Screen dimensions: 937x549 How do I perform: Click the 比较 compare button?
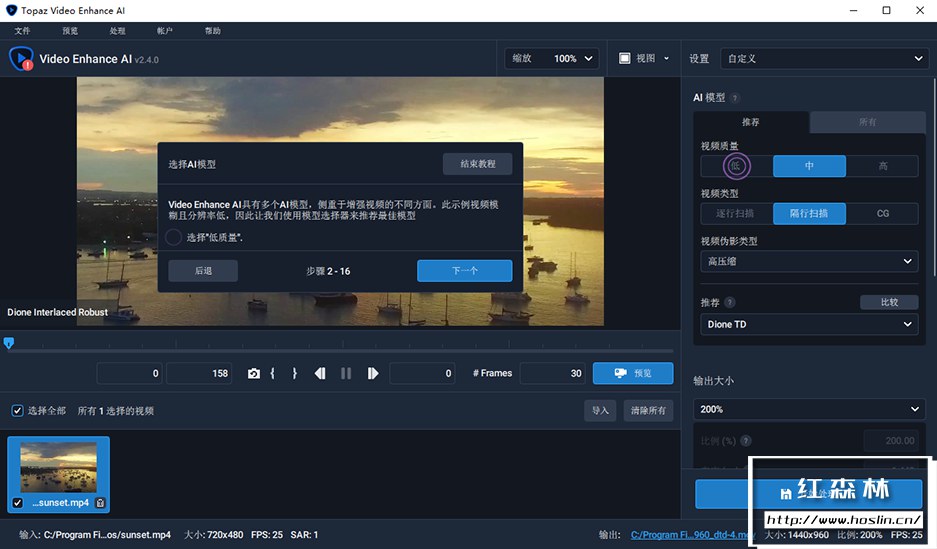coord(889,302)
